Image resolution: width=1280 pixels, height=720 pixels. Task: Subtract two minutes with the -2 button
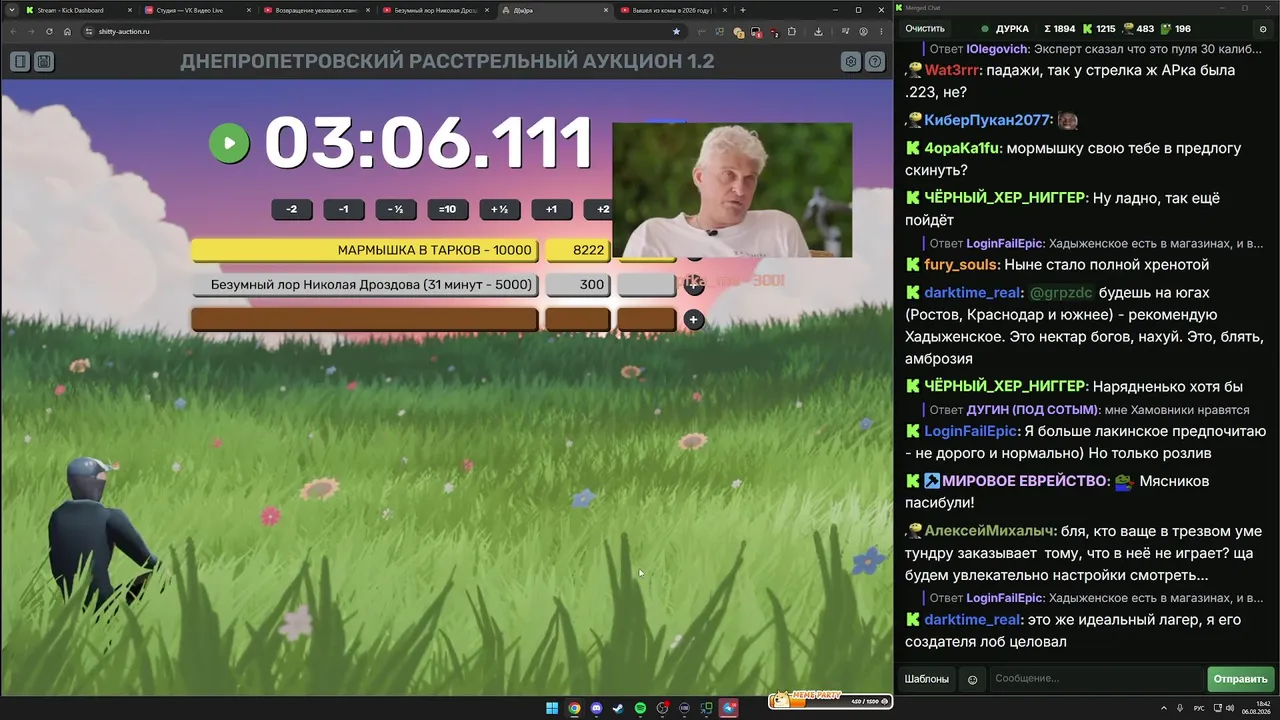pos(292,209)
